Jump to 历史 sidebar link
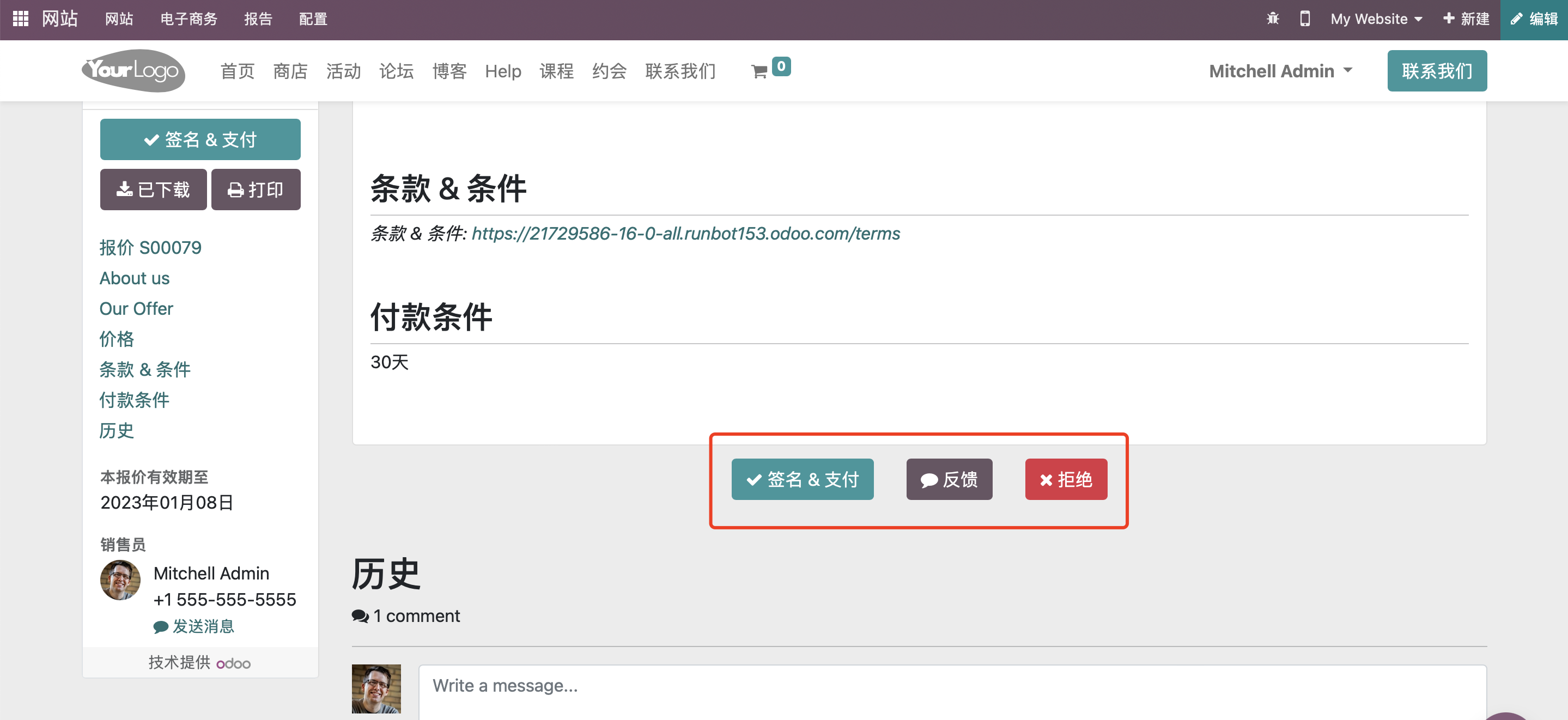 point(117,430)
